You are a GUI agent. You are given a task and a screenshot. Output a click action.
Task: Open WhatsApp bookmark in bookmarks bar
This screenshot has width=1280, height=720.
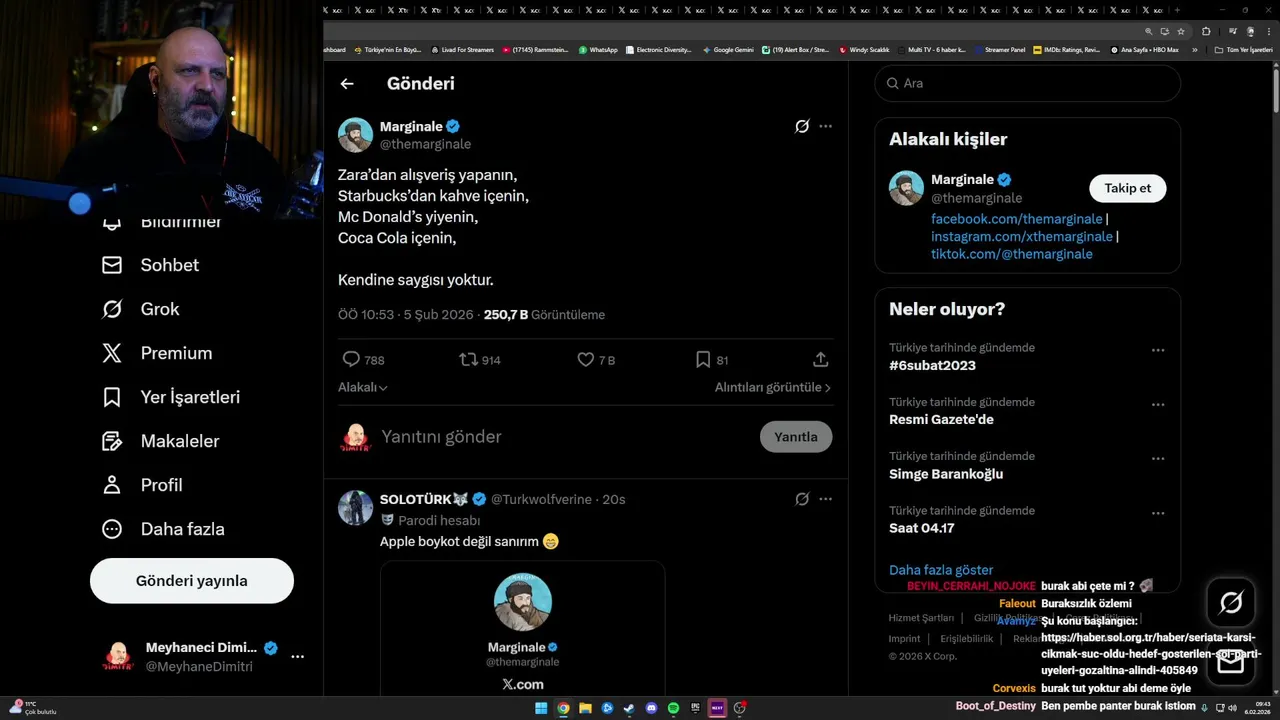[x=598, y=49]
